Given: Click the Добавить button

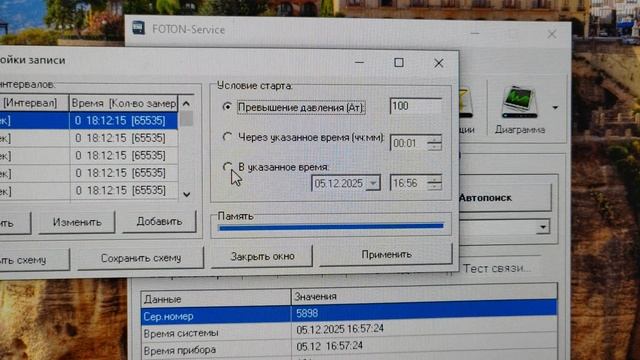Looking at the screenshot, I should point(159,222).
